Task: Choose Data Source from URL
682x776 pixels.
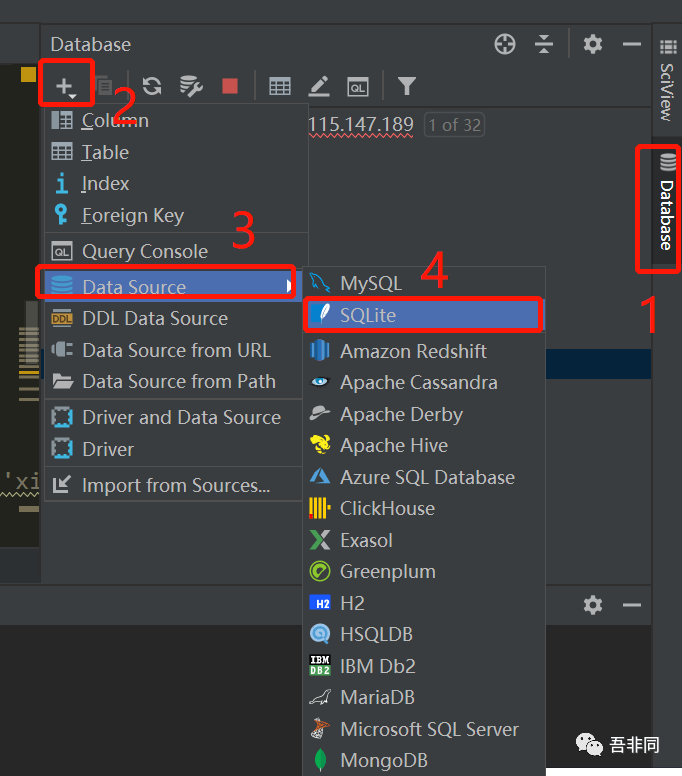Action: pyautogui.click(x=173, y=350)
